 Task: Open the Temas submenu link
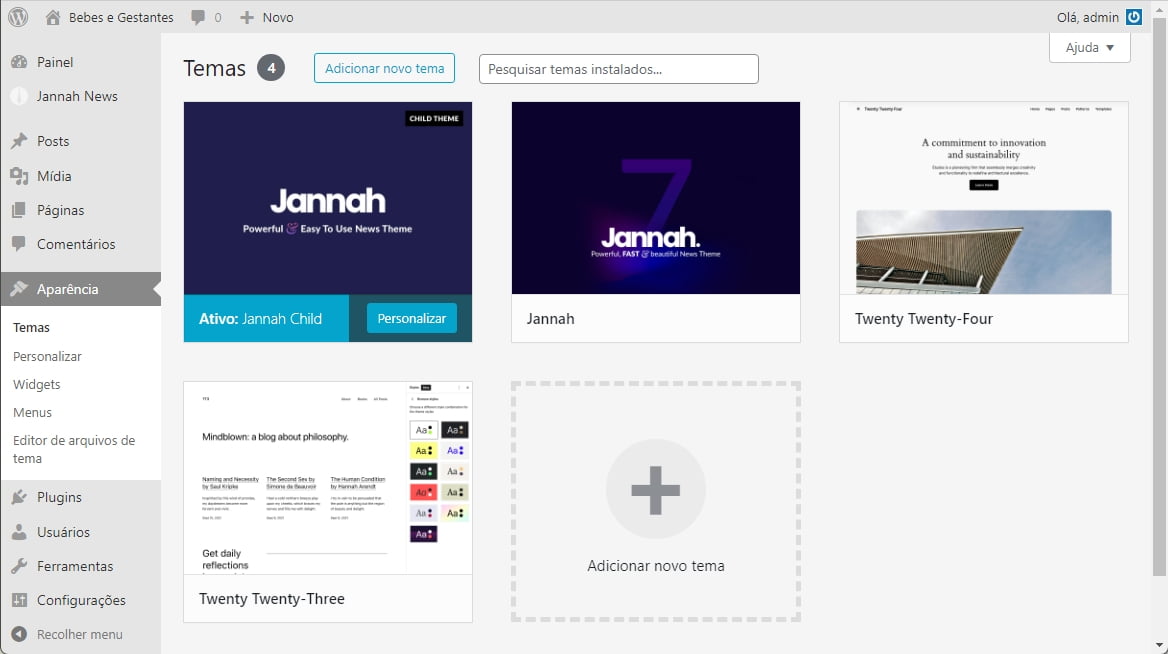click(x=31, y=327)
